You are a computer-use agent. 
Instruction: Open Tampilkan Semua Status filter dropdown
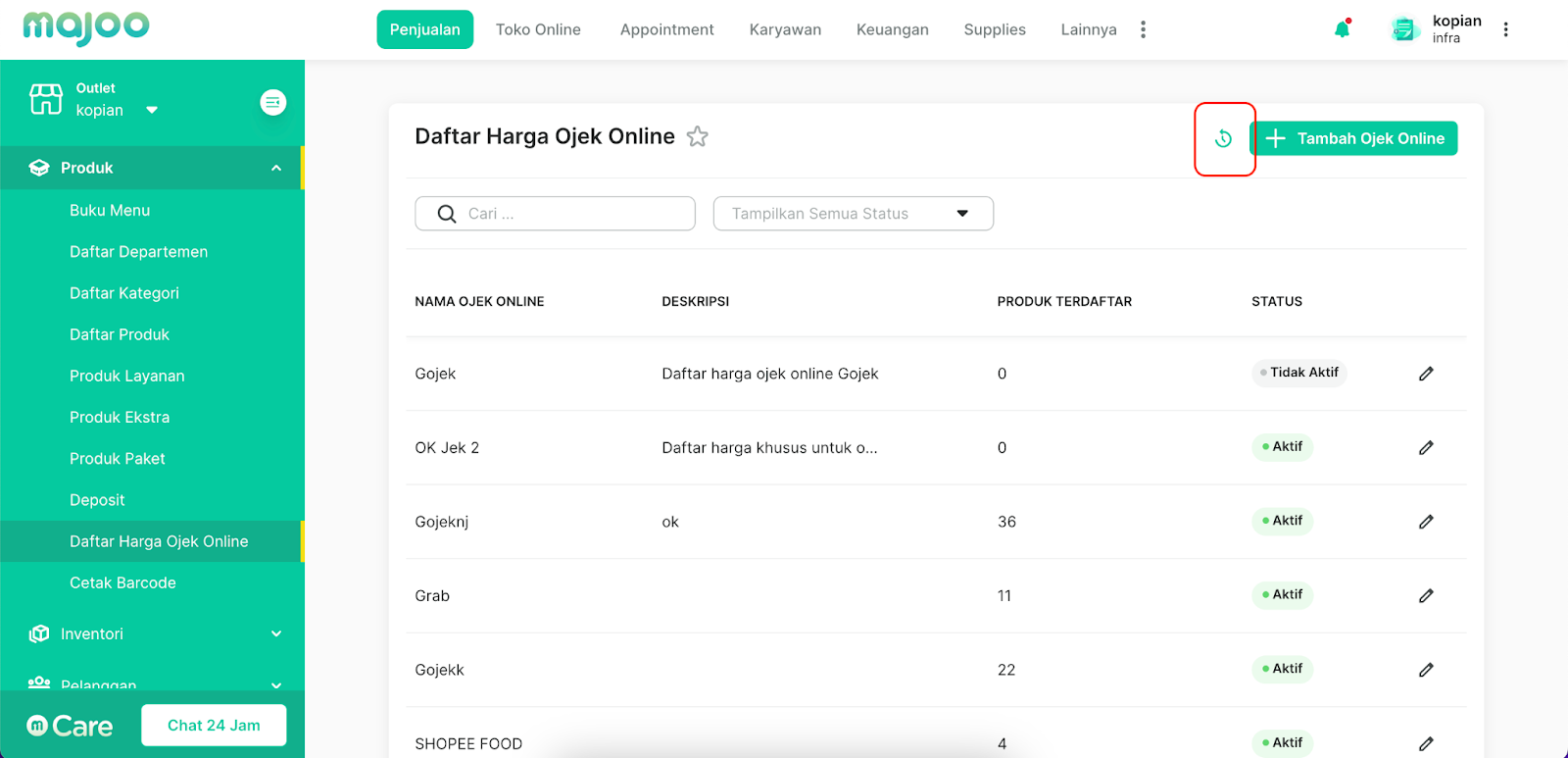(853, 214)
